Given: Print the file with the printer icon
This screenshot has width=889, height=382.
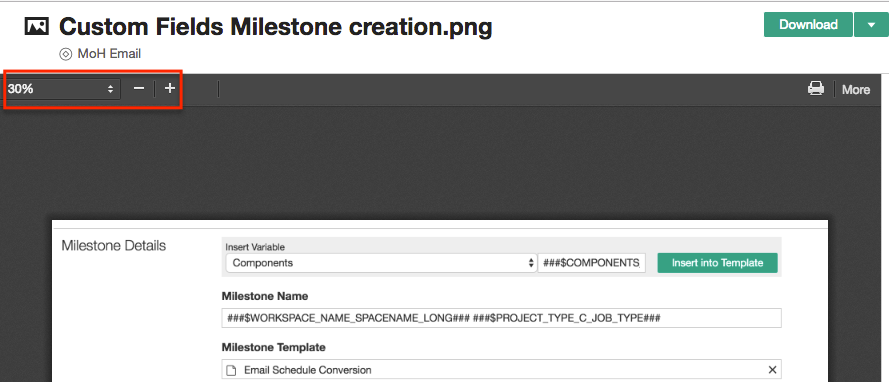Looking at the screenshot, I should [x=816, y=88].
